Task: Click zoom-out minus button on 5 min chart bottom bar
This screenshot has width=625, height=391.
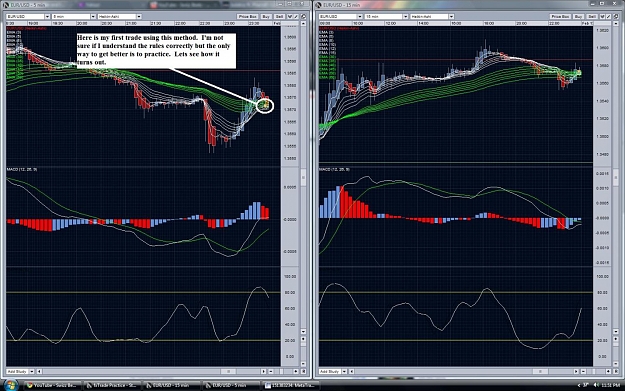Action: tap(271, 371)
